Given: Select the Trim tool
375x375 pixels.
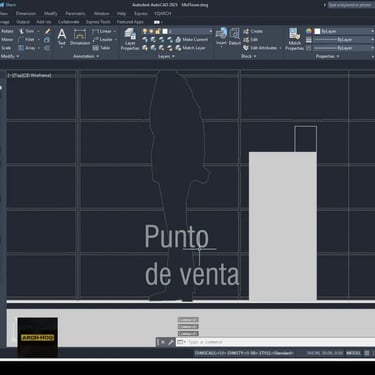Looking at the screenshot, I should [27, 31].
